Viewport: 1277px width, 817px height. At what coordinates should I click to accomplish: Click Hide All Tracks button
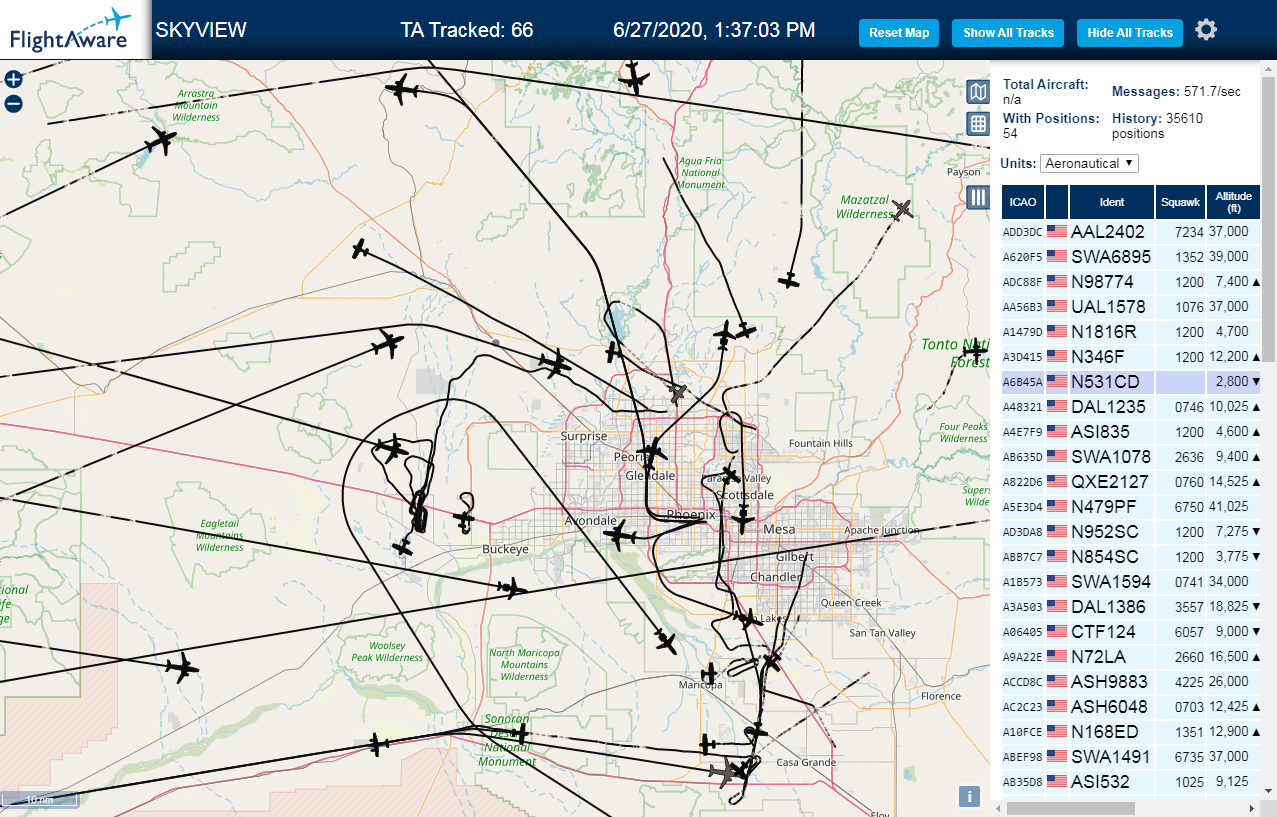click(x=1130, y=33)
